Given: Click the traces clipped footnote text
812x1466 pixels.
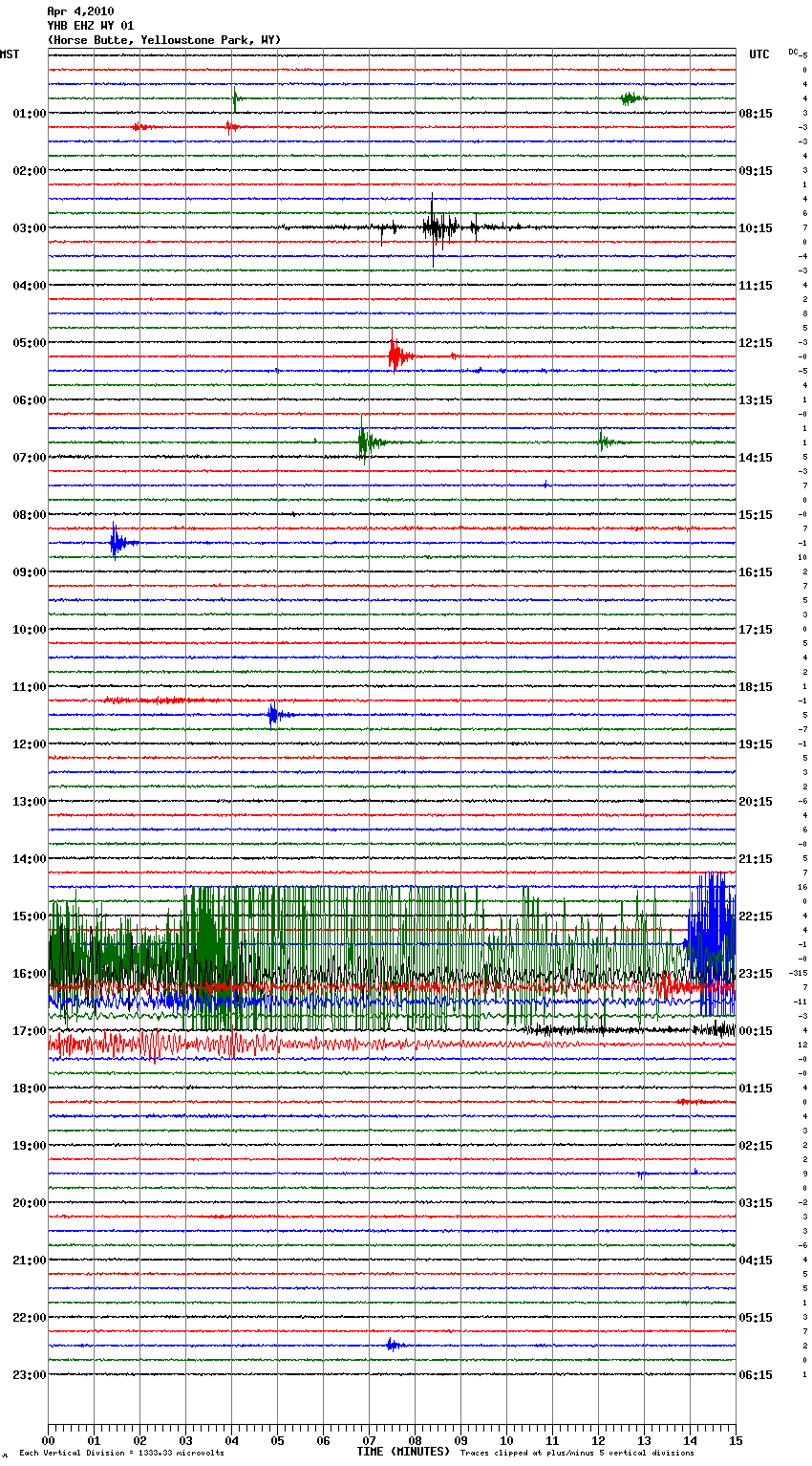Looking at the screenshot, I should click(577, 1454).
